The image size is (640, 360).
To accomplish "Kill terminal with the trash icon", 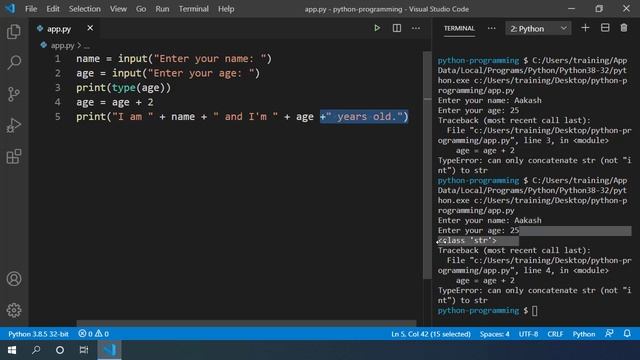I will [x=624, y=28].
